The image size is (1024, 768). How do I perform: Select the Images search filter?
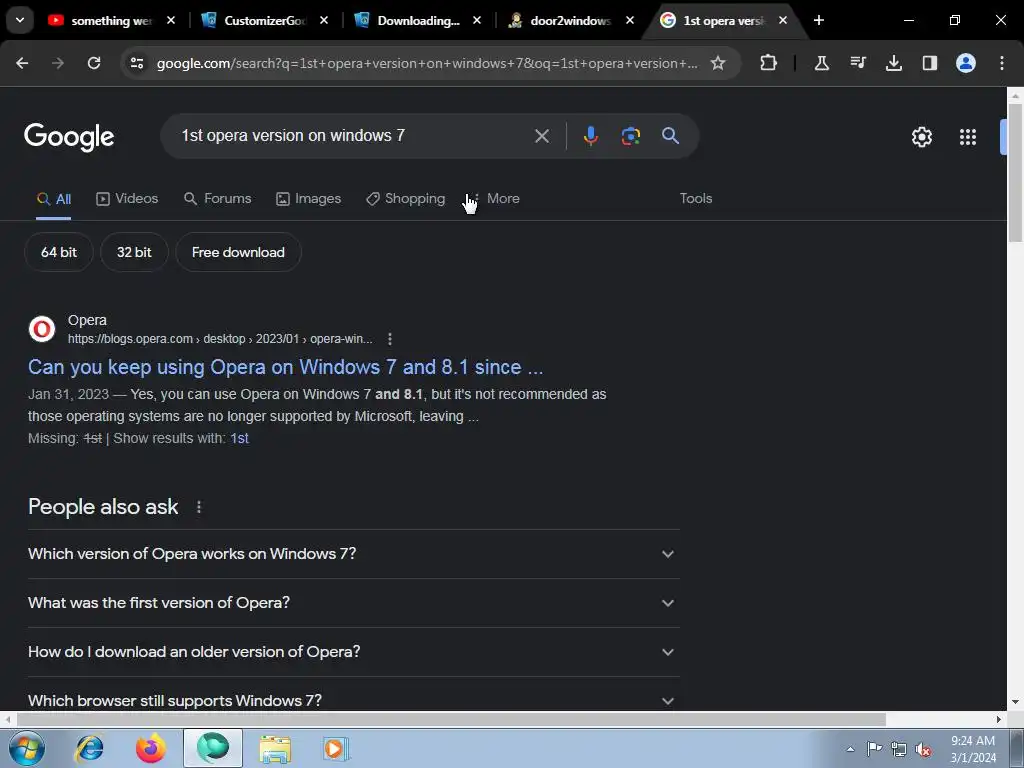[x=308, y=199]
